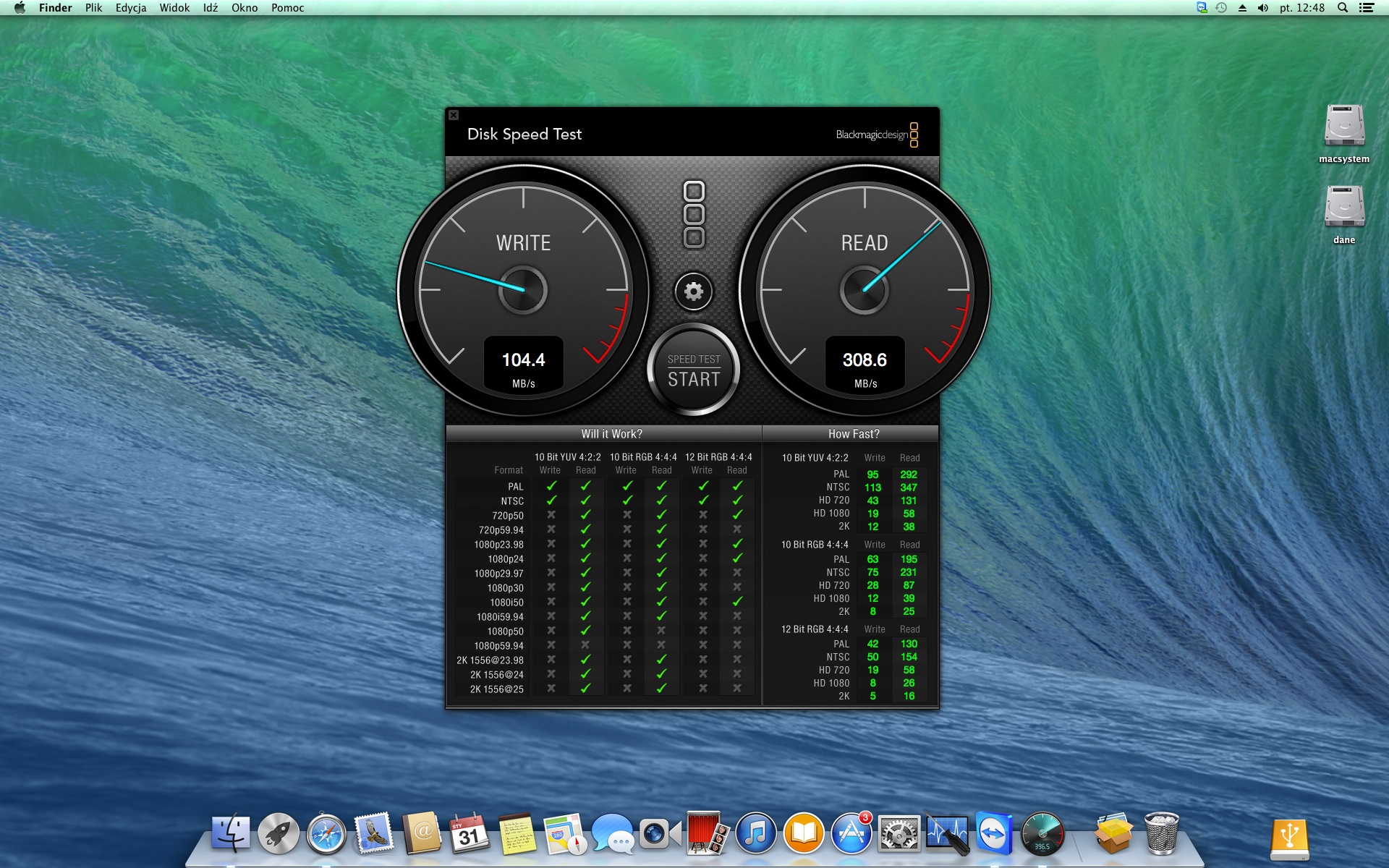This screenshot has width=1389, height=868.
Task: Click read value 347 in How Fast
Action: 909,488
